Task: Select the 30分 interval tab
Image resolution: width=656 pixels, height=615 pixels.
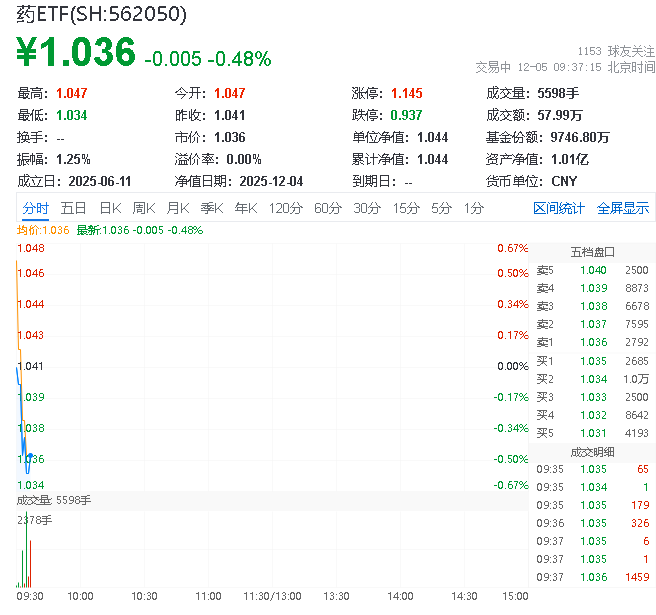Action: [367, 208]
